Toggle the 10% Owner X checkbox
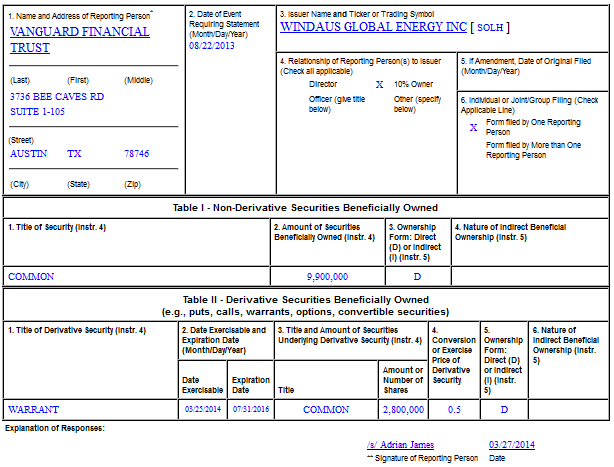The width and height of the screenshot is (614, 467). (x=379, y=85)
